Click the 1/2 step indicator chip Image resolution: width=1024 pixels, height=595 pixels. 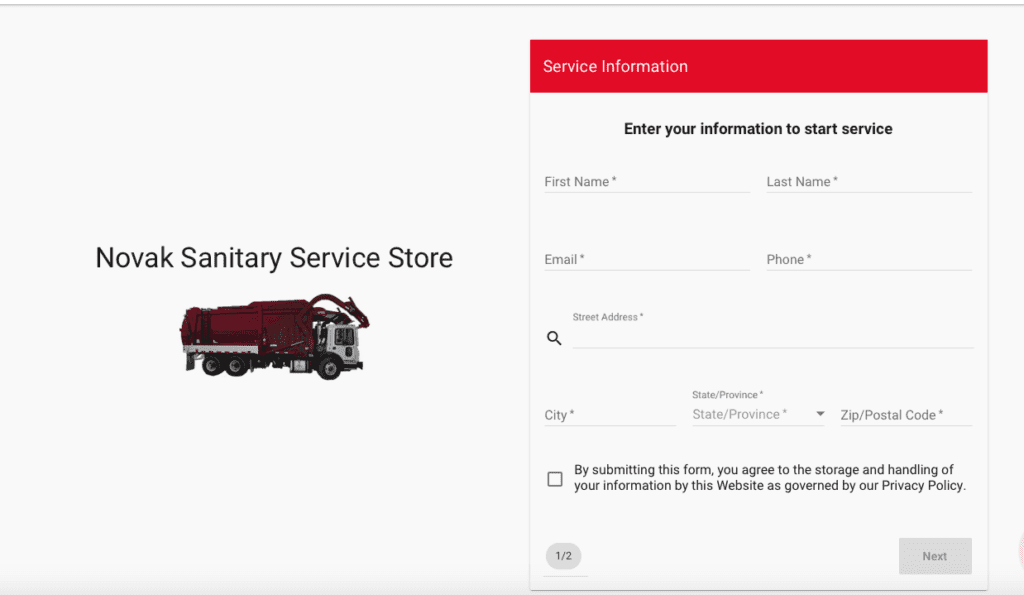tap(563, 556)
